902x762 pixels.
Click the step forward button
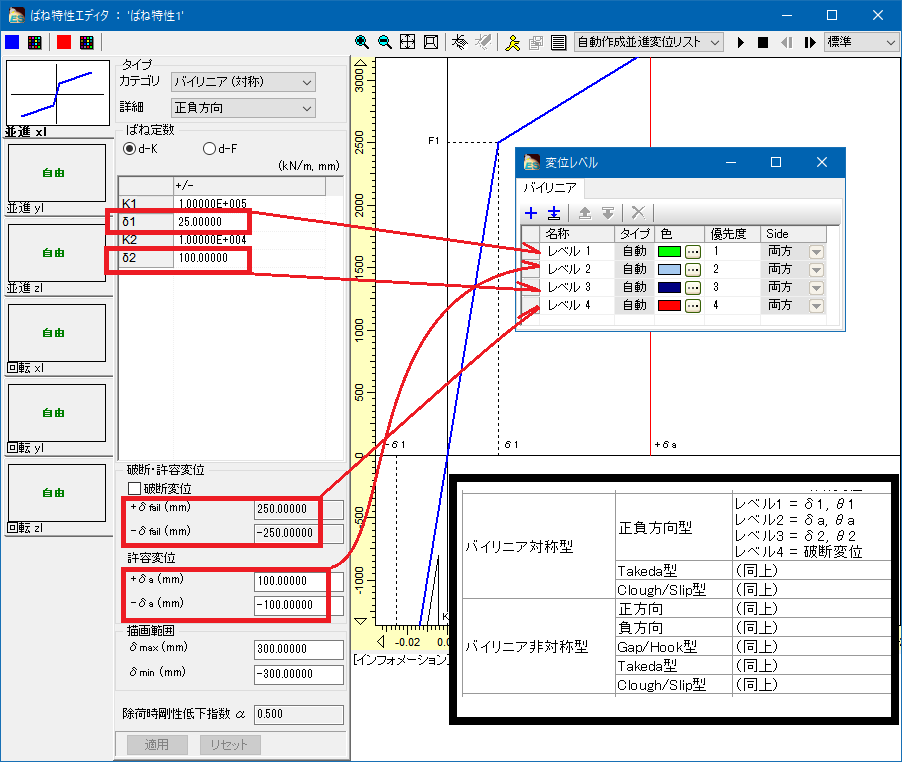coord(810,43)
